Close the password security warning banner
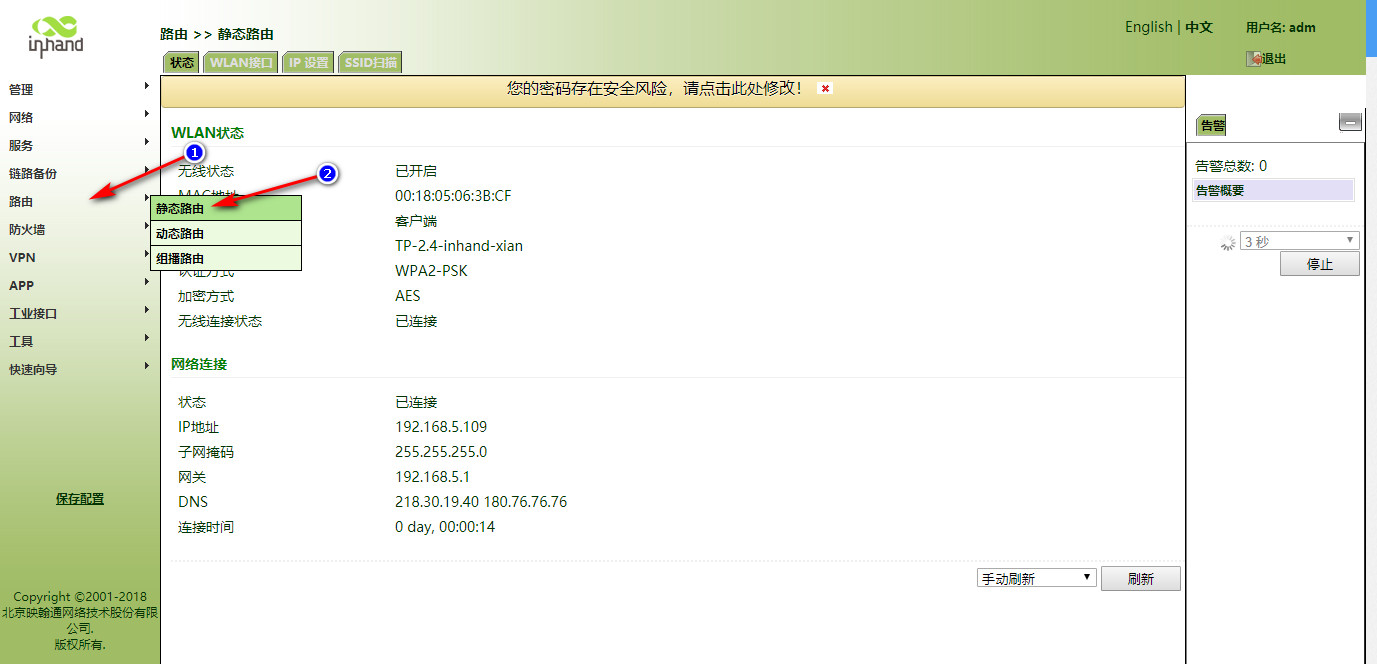 (825, 89)
